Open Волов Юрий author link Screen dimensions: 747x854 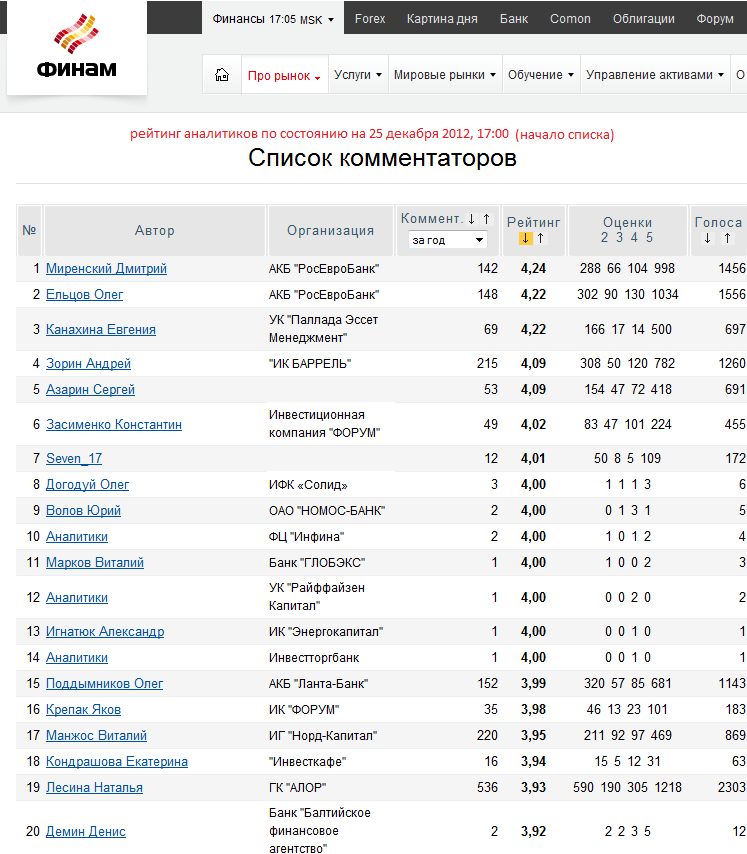point(83,510)
